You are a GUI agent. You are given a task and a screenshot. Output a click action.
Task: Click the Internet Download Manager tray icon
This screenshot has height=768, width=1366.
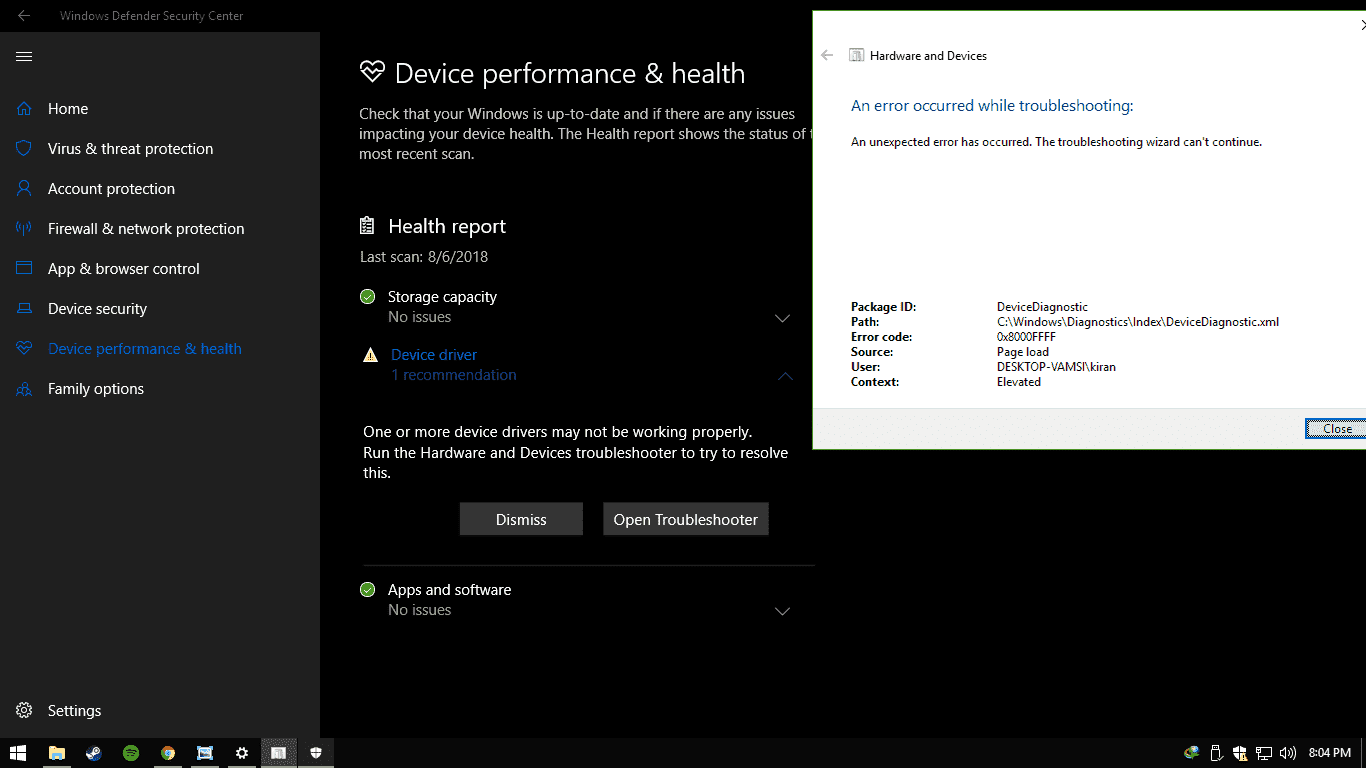(1191, 753)
